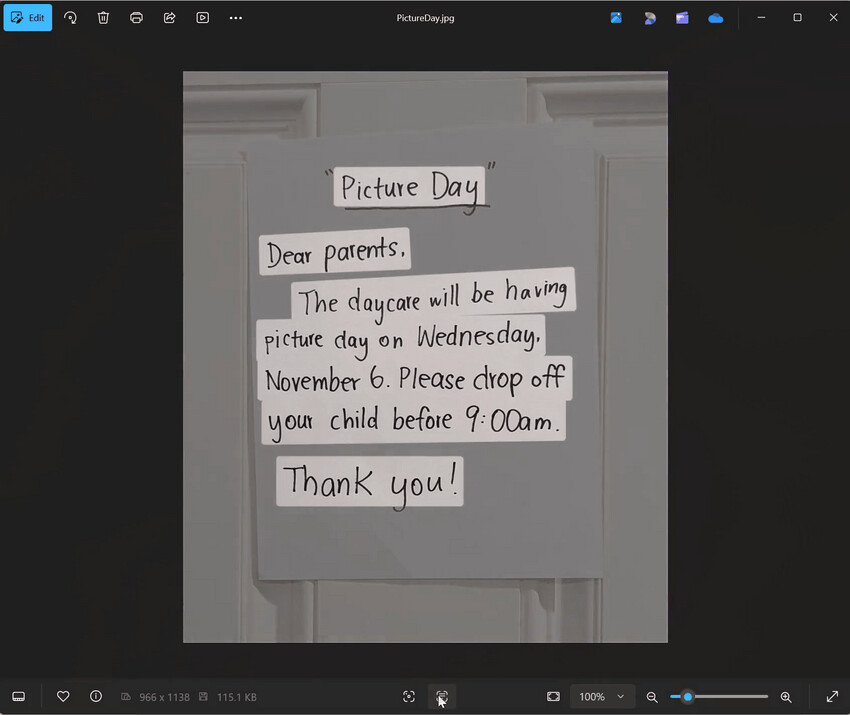Screen dimensions: 850x715
Task: Toggle the filmstrip view icon
Action: (18, 697)
